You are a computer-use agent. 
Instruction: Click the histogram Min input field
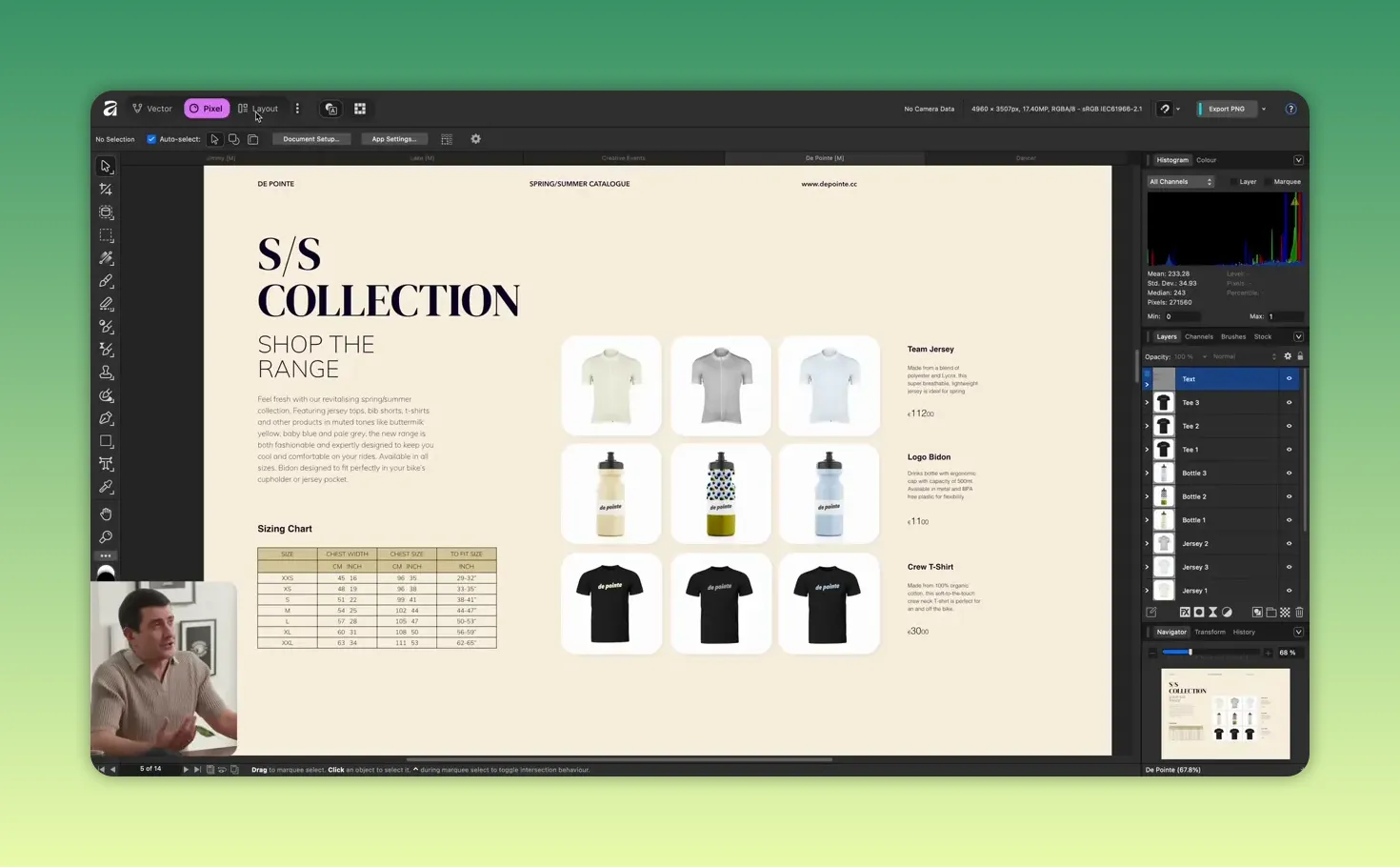pos(1182,316)
